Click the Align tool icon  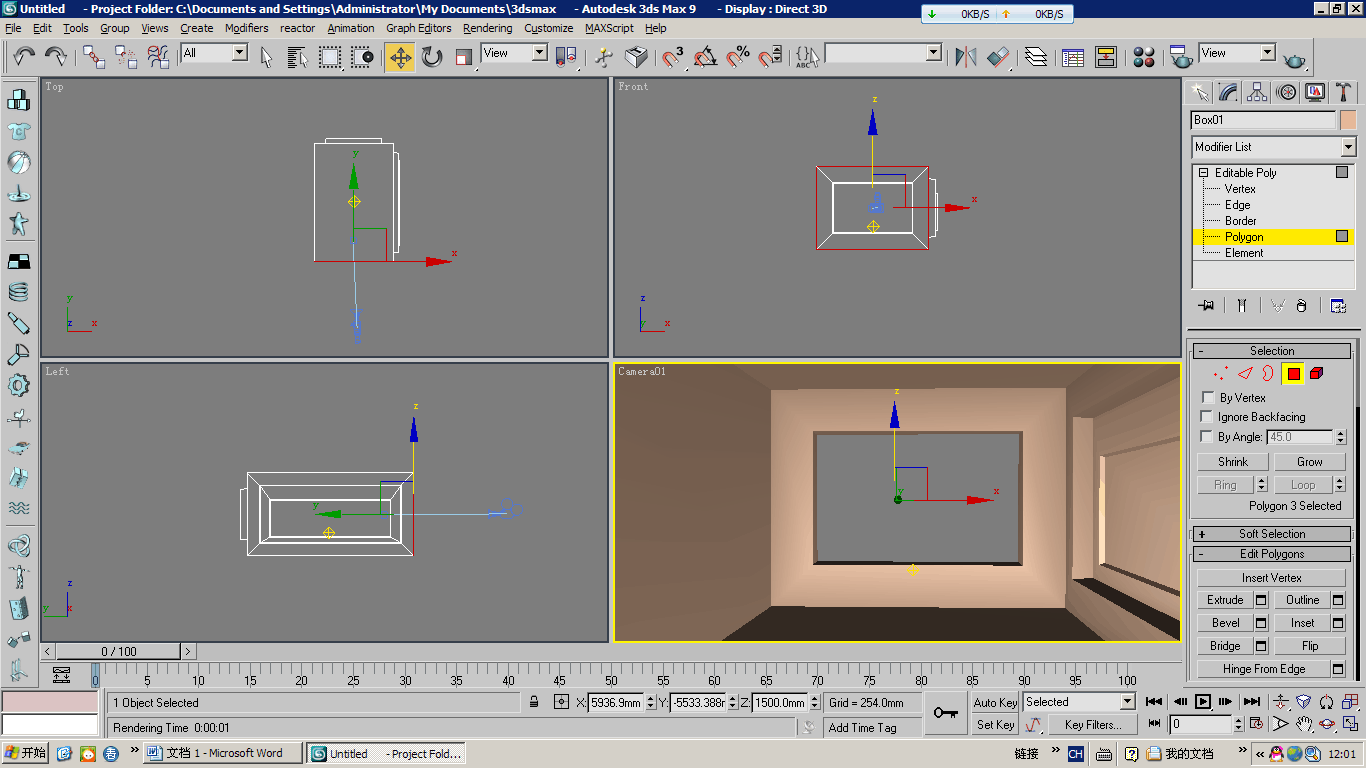coord(998,56)
